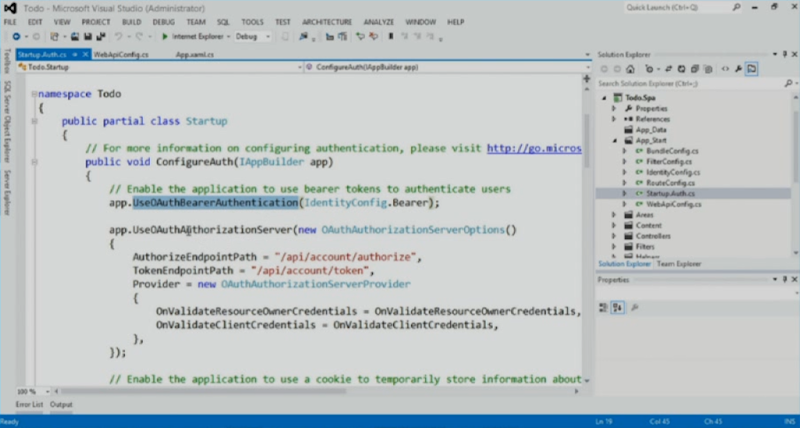Switch to the Team Explorer tab
The image size is (800, 428).
pos(679,264)
